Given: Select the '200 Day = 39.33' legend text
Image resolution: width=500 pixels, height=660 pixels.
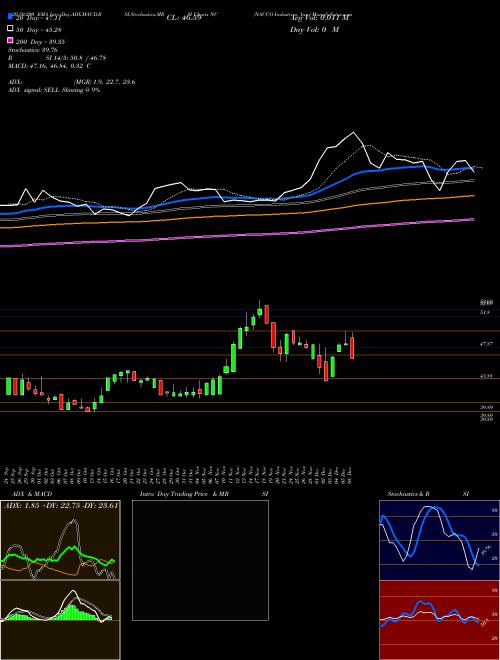Looking at the screenshot, I should click(x=40, y=42).
